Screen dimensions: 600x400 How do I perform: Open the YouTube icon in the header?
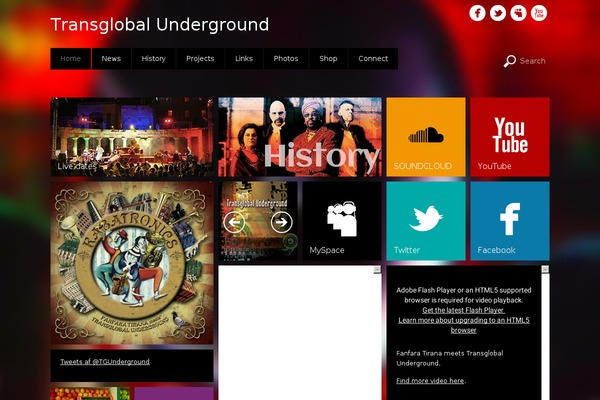[x=539, y=13]
